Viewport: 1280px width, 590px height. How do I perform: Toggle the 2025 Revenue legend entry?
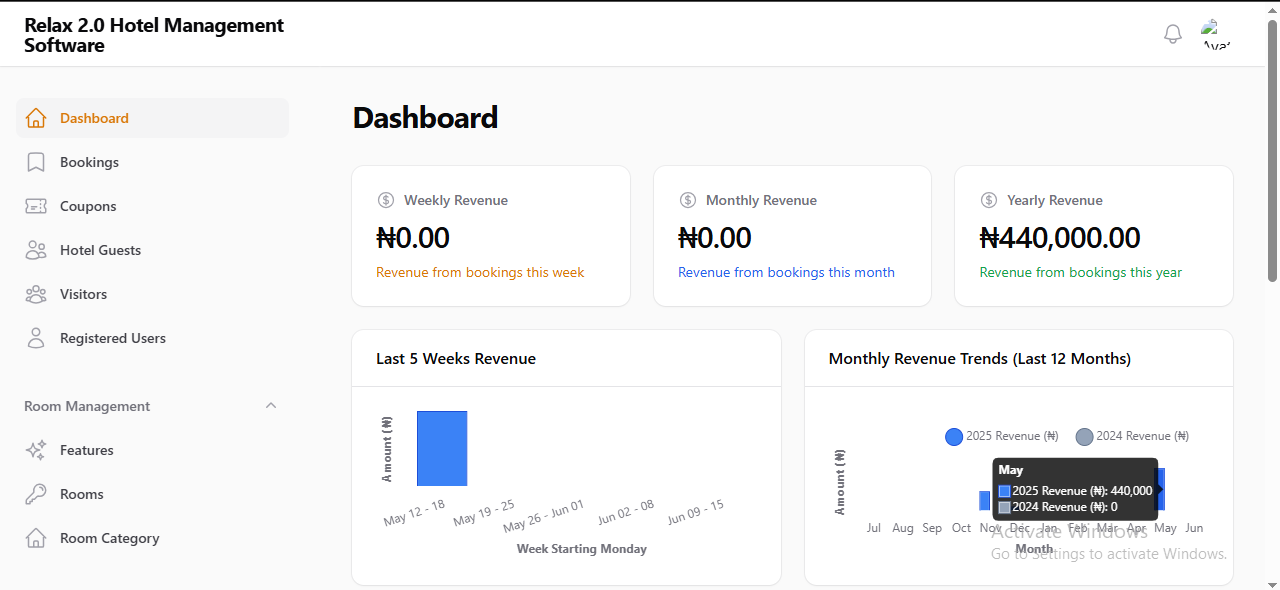pyautogui.click(x=1001, y=435)
